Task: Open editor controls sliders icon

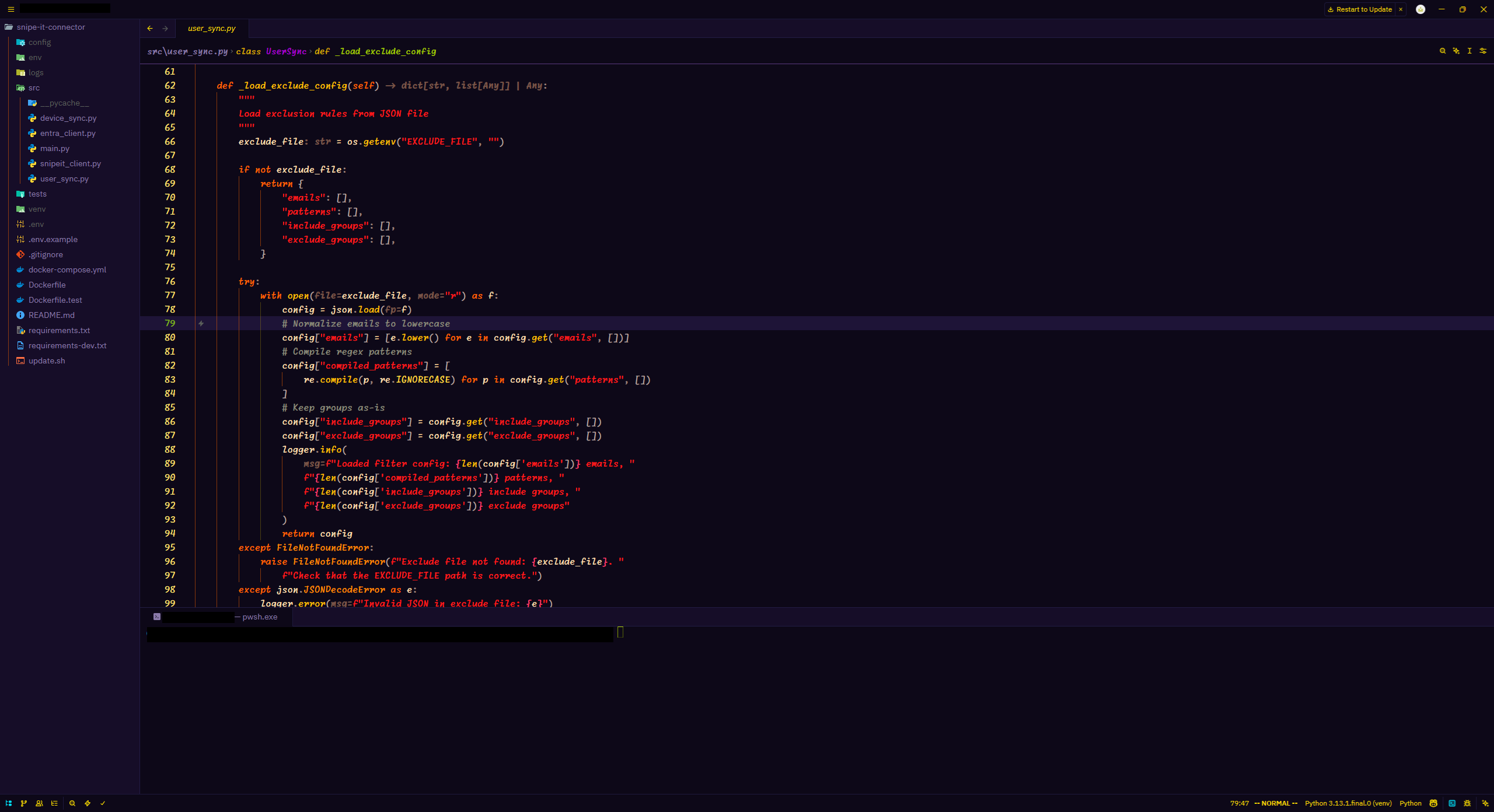Action: pos(1483,51)
